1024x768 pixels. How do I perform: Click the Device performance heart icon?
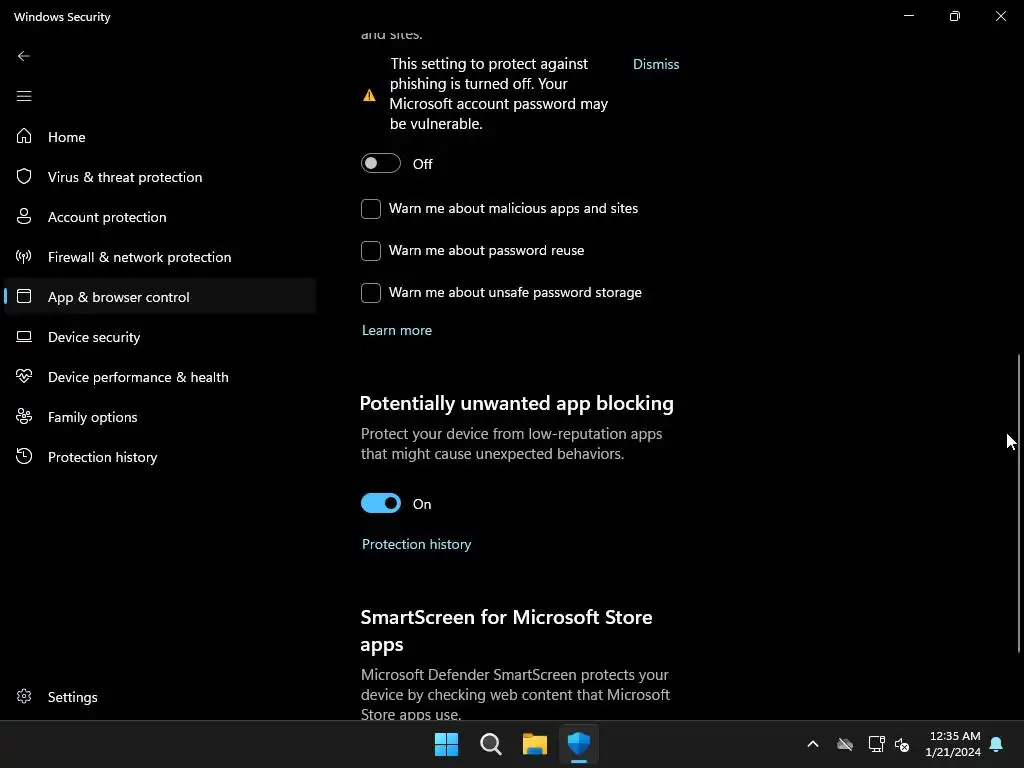(x=24, y=376)
